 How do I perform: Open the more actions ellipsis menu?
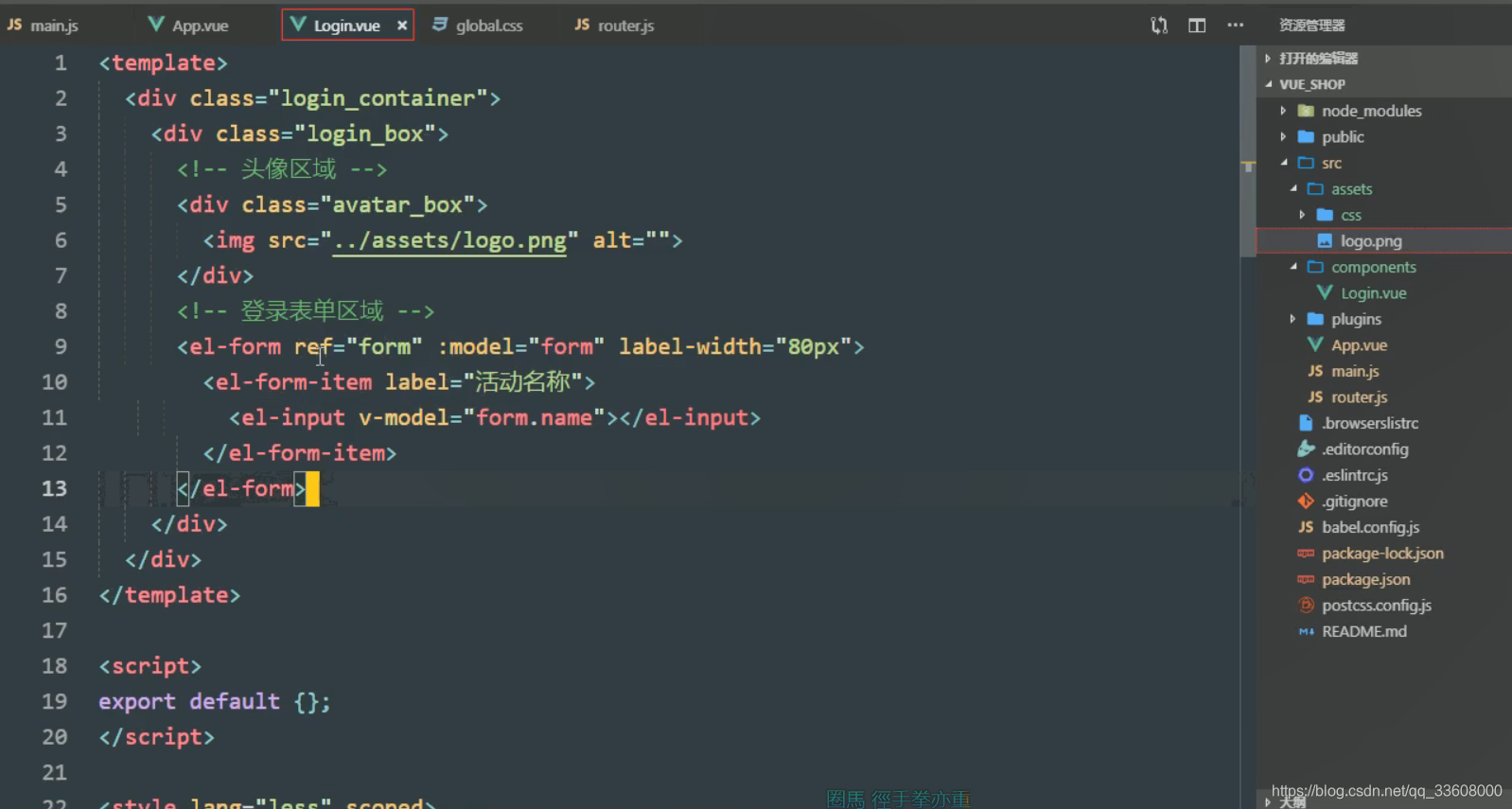(x=1236, y=26)
